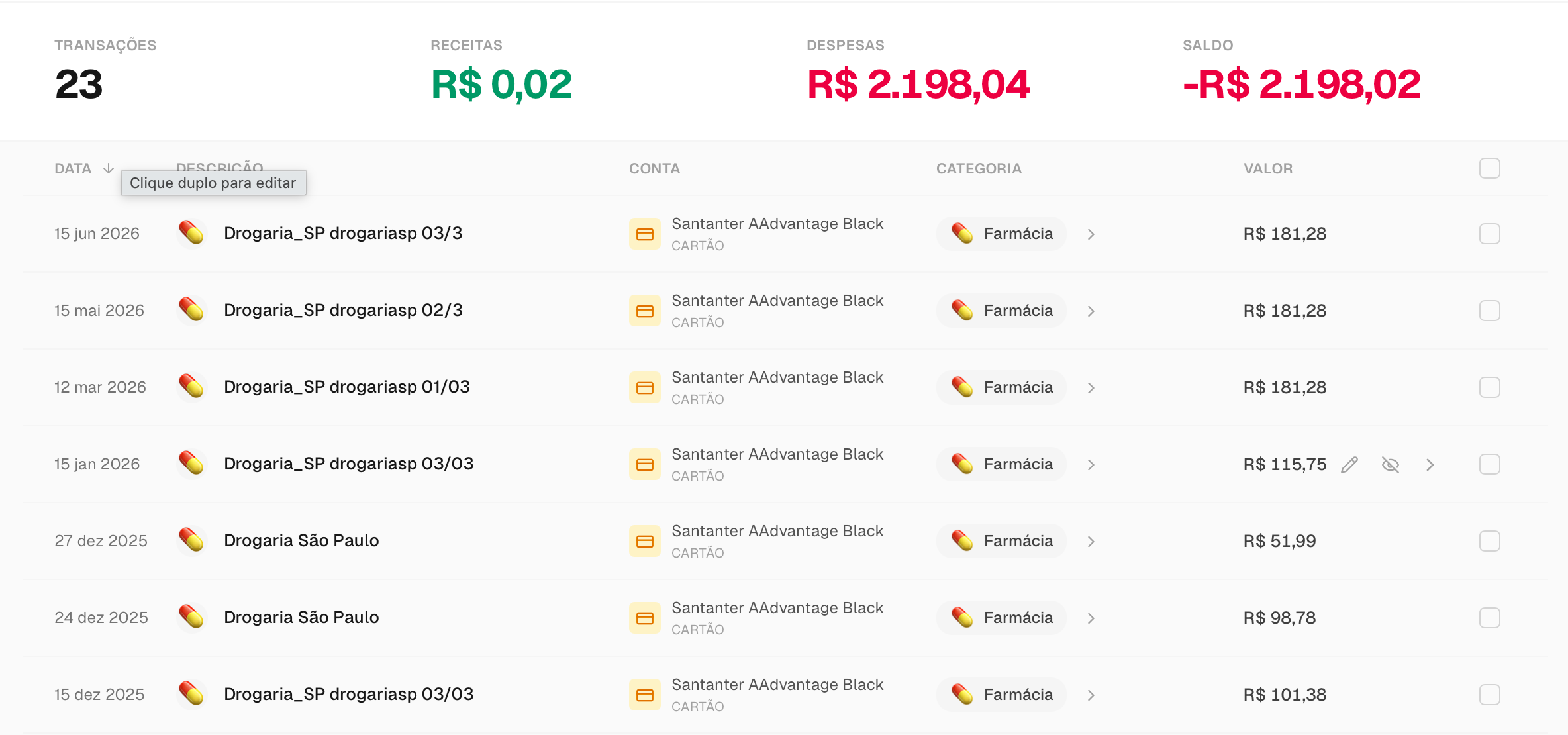Image resolution: width=1568 pixels, height=735 pixels.
Task: Click pill icon of 15 jun 2026 transaction
Action: click(192, 233)
